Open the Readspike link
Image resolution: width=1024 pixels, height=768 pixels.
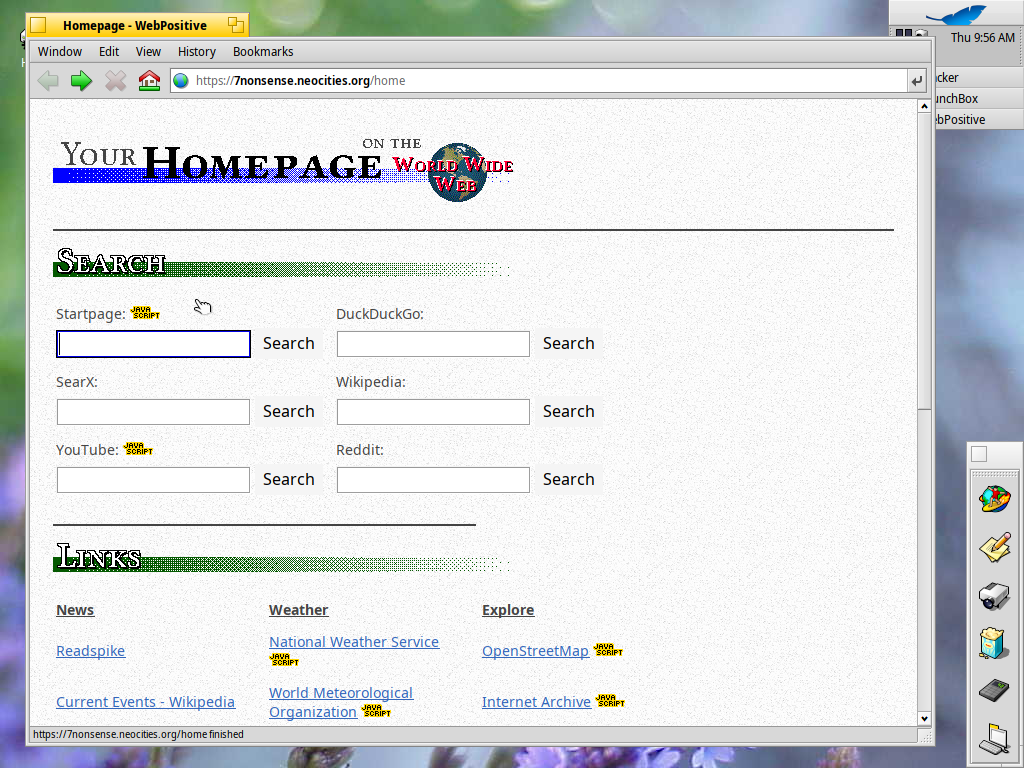tap(91, 651)
